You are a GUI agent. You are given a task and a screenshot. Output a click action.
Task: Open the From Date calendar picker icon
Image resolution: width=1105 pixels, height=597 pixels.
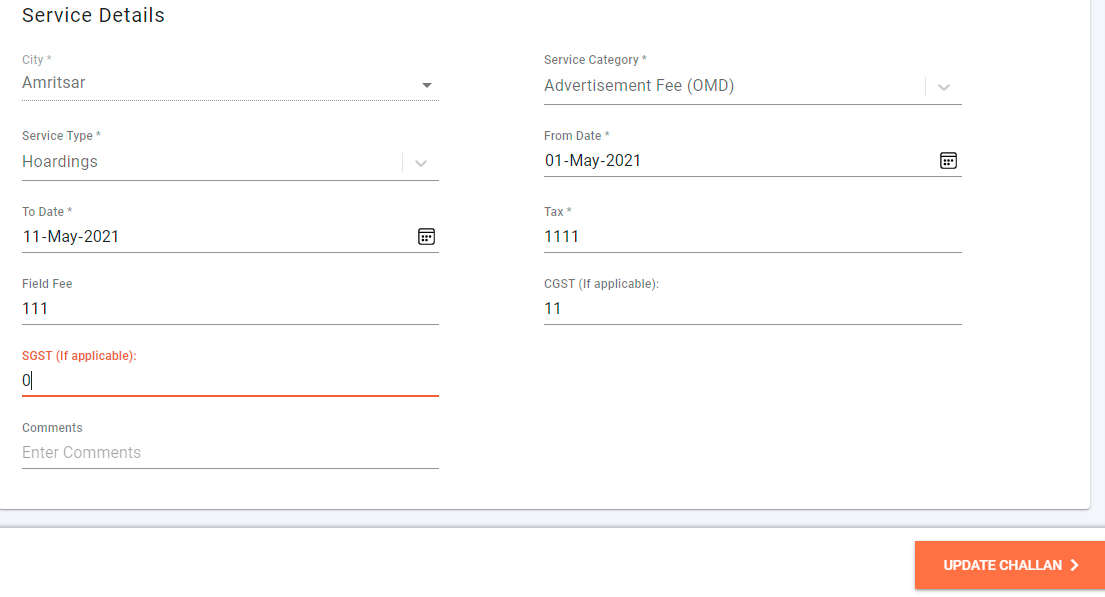point(948,161)
